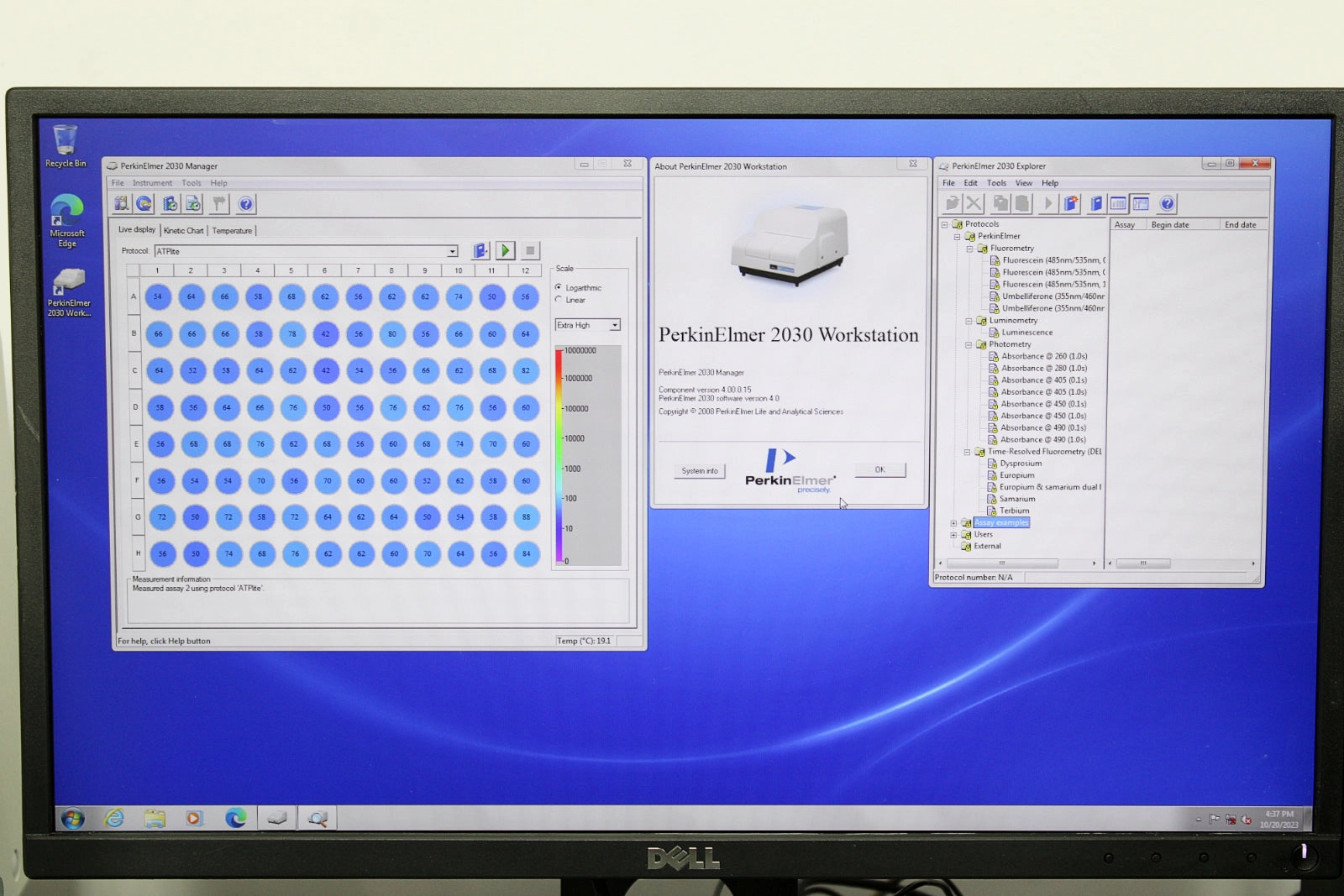
Task: Click the first plate icon in Manager toolbar
Action: 122,203
